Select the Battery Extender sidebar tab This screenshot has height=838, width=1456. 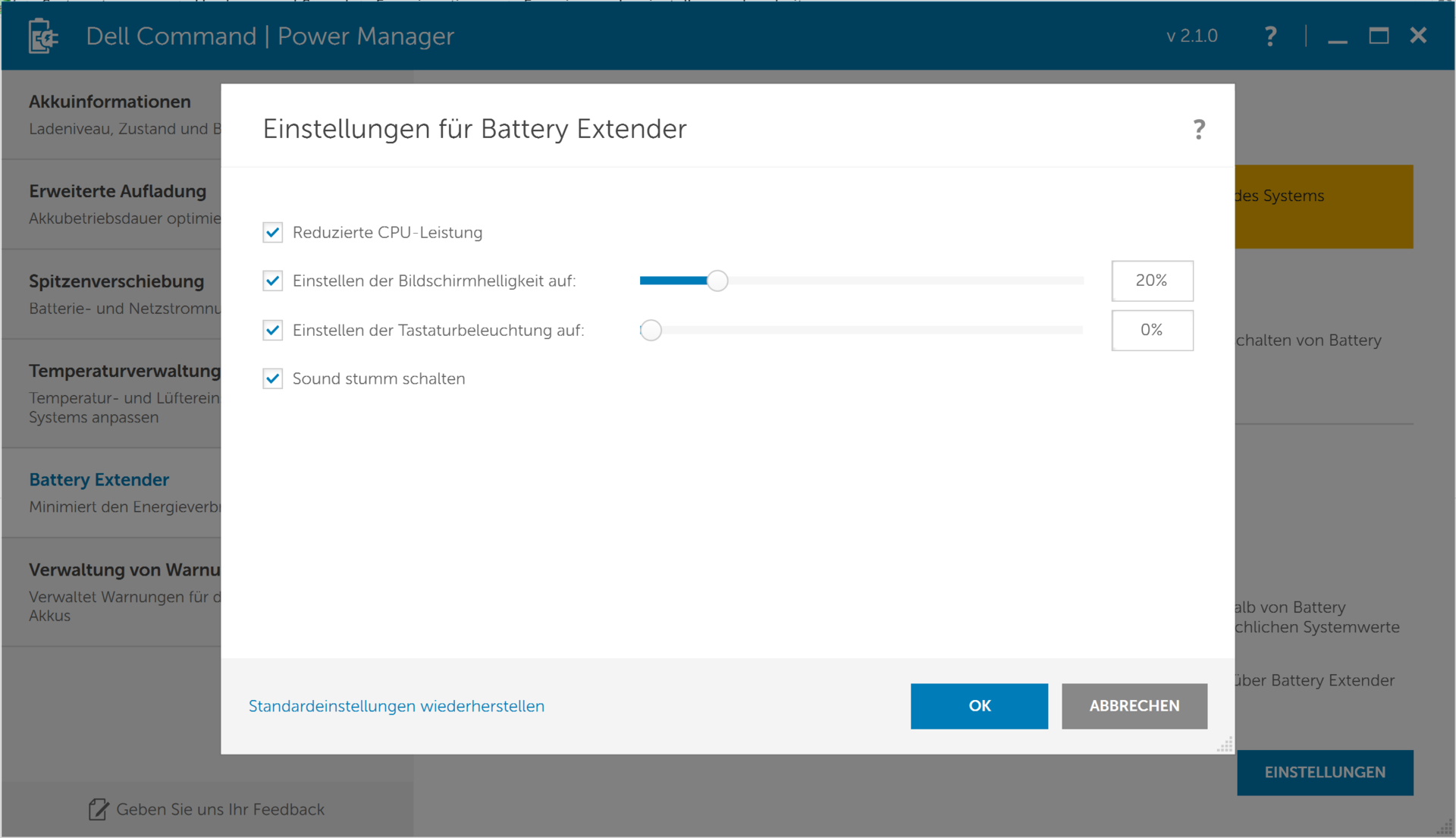click(112, 493)
